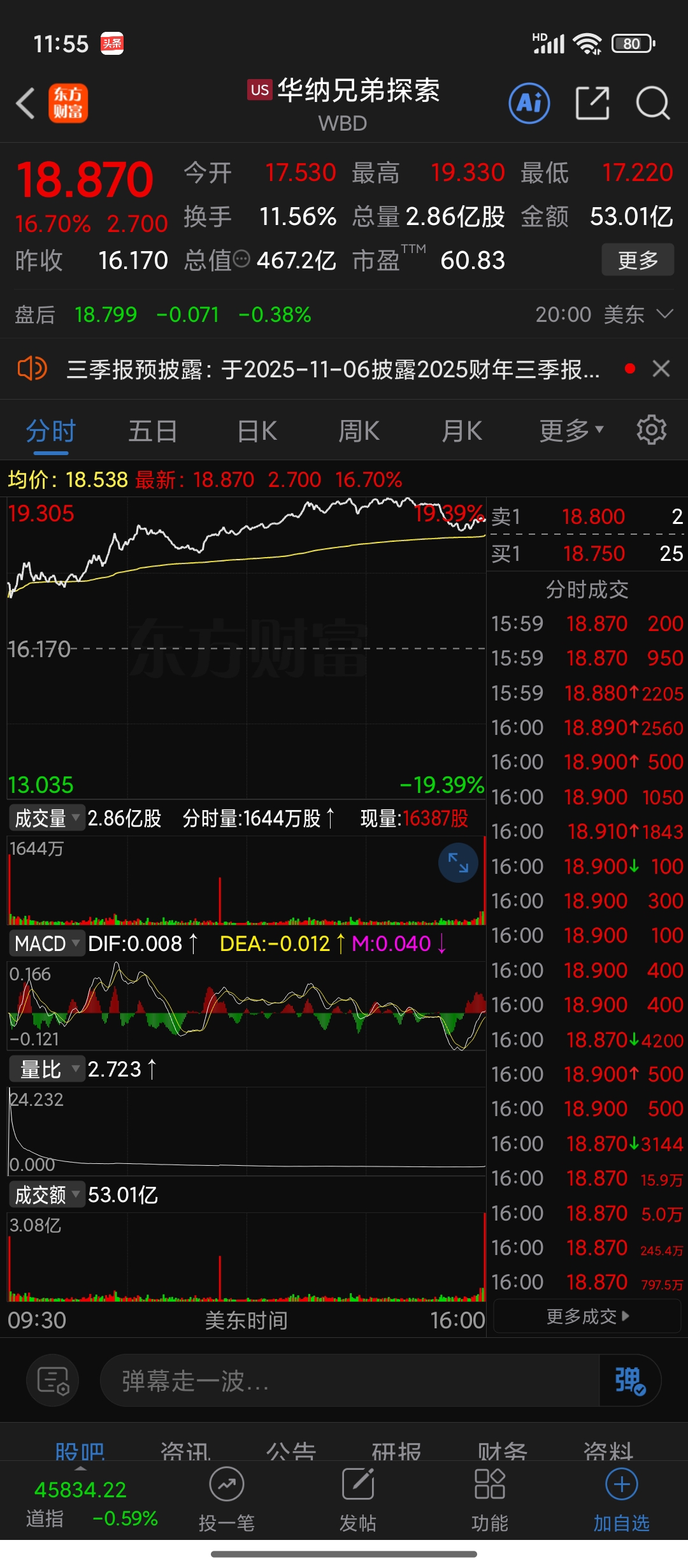This screenshot has height=1568, width=688.
Task: Open the Ai assistant icon
Action: pos(529,103)
